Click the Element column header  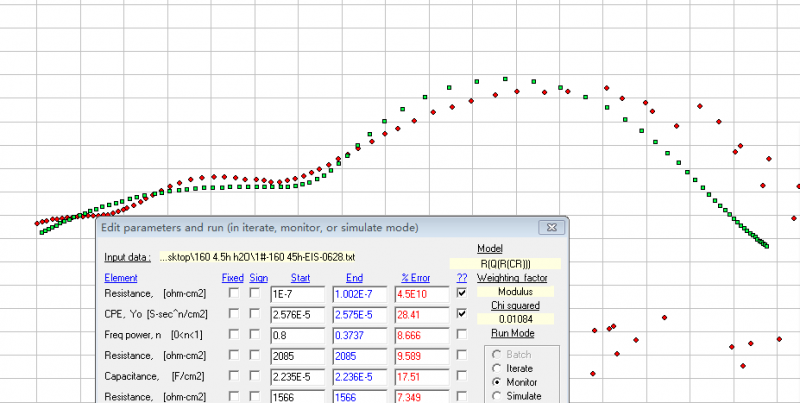[121, 278]
